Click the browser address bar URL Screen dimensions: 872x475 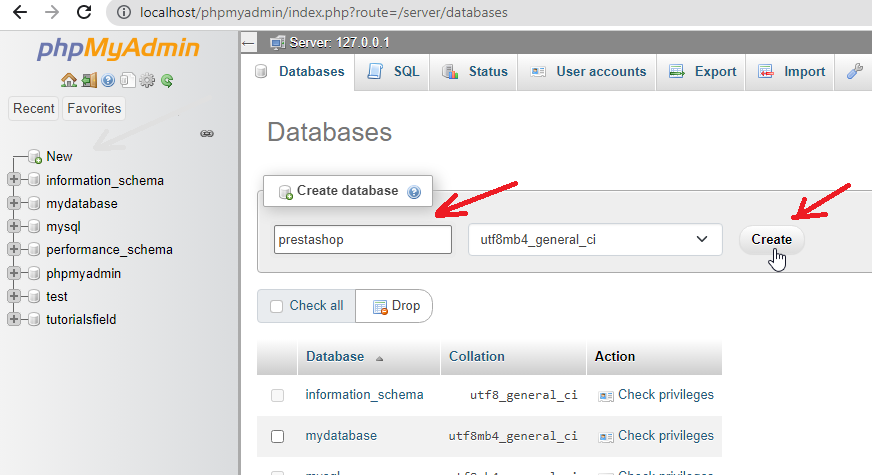point(324,12)
